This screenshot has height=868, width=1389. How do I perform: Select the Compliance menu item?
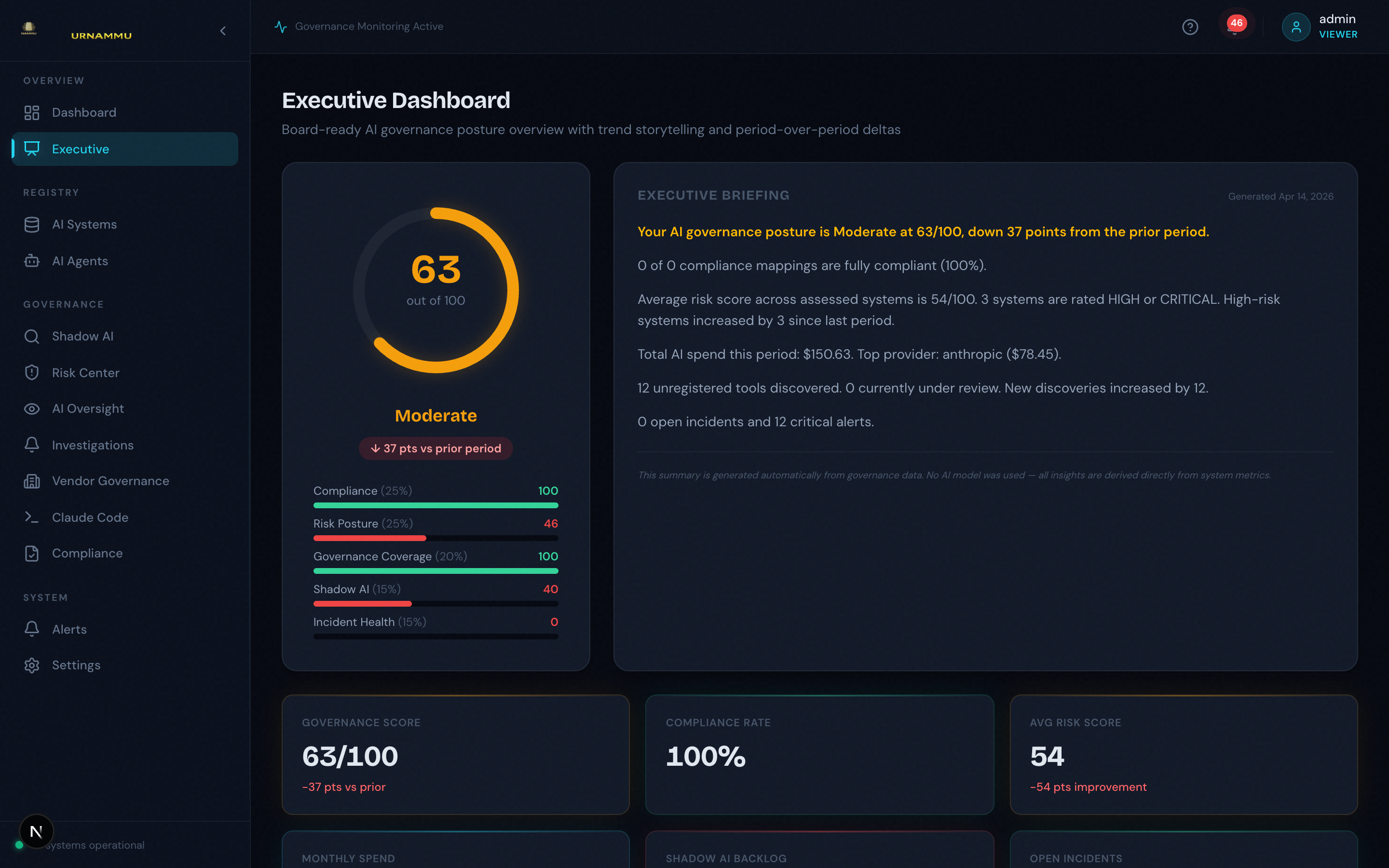(87, 553)
